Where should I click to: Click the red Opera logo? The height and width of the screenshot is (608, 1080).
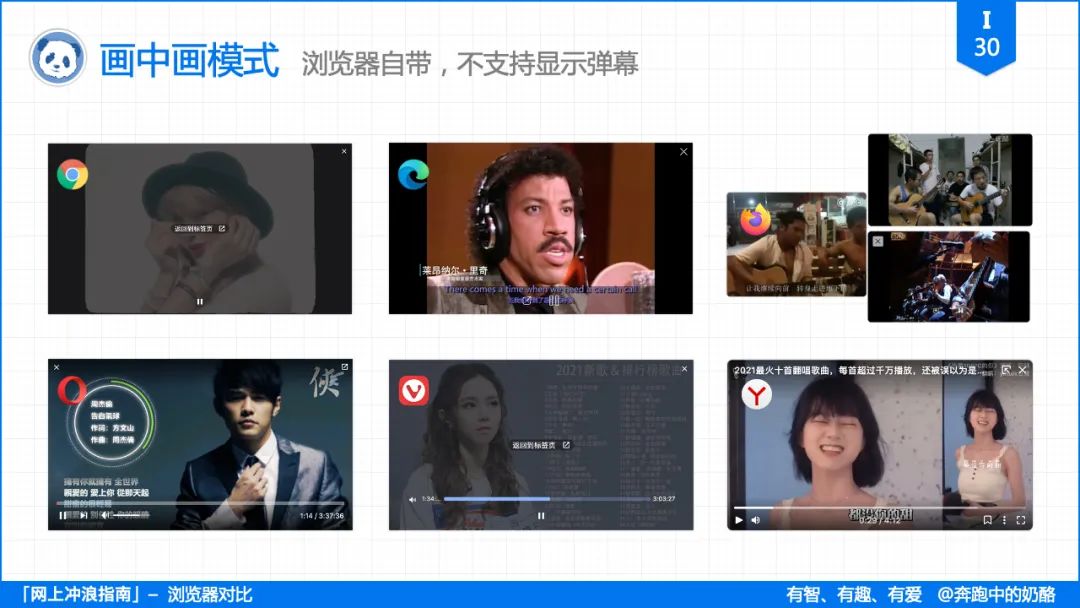point(72,391)
